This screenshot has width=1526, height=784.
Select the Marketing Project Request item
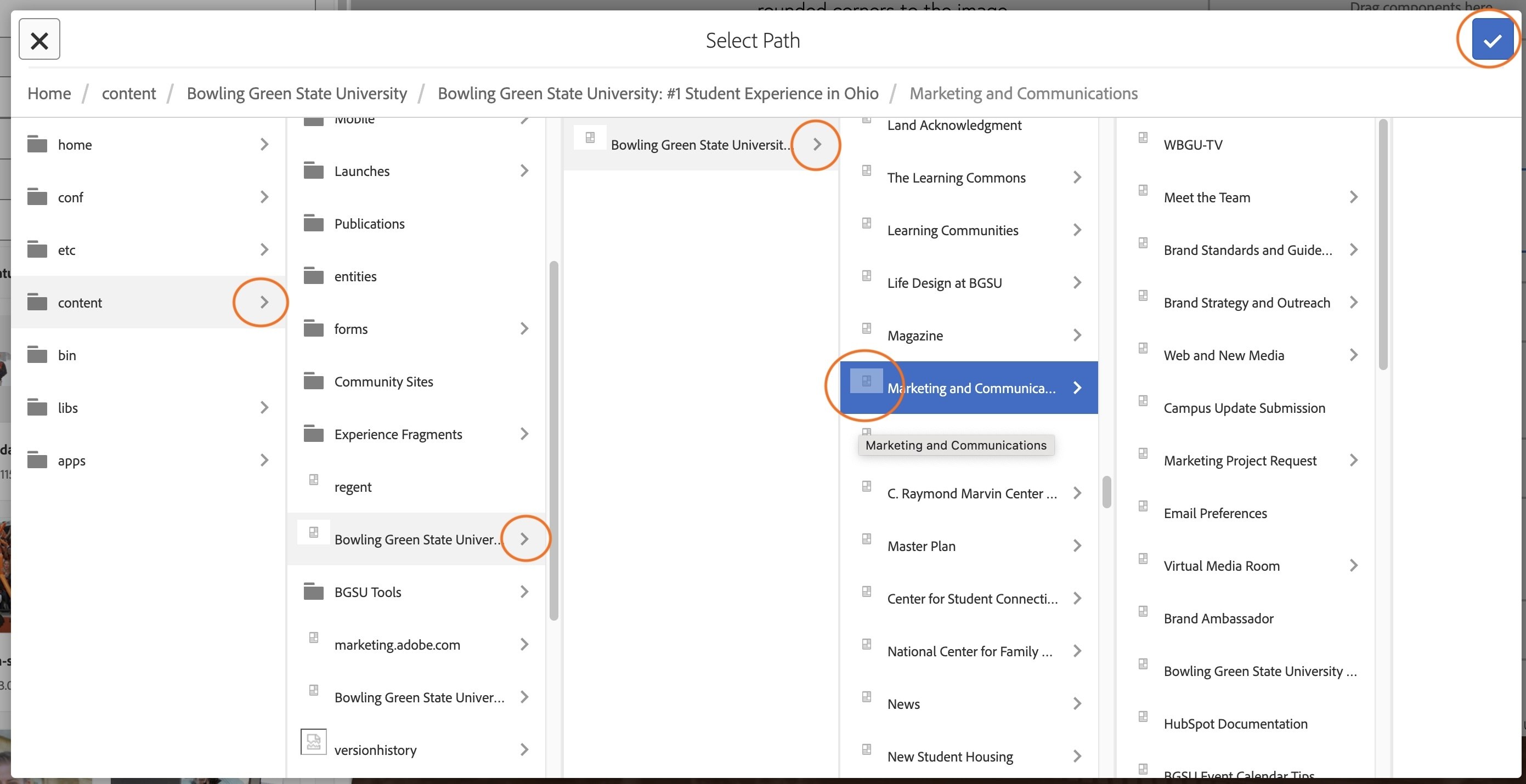(1246, 460)
